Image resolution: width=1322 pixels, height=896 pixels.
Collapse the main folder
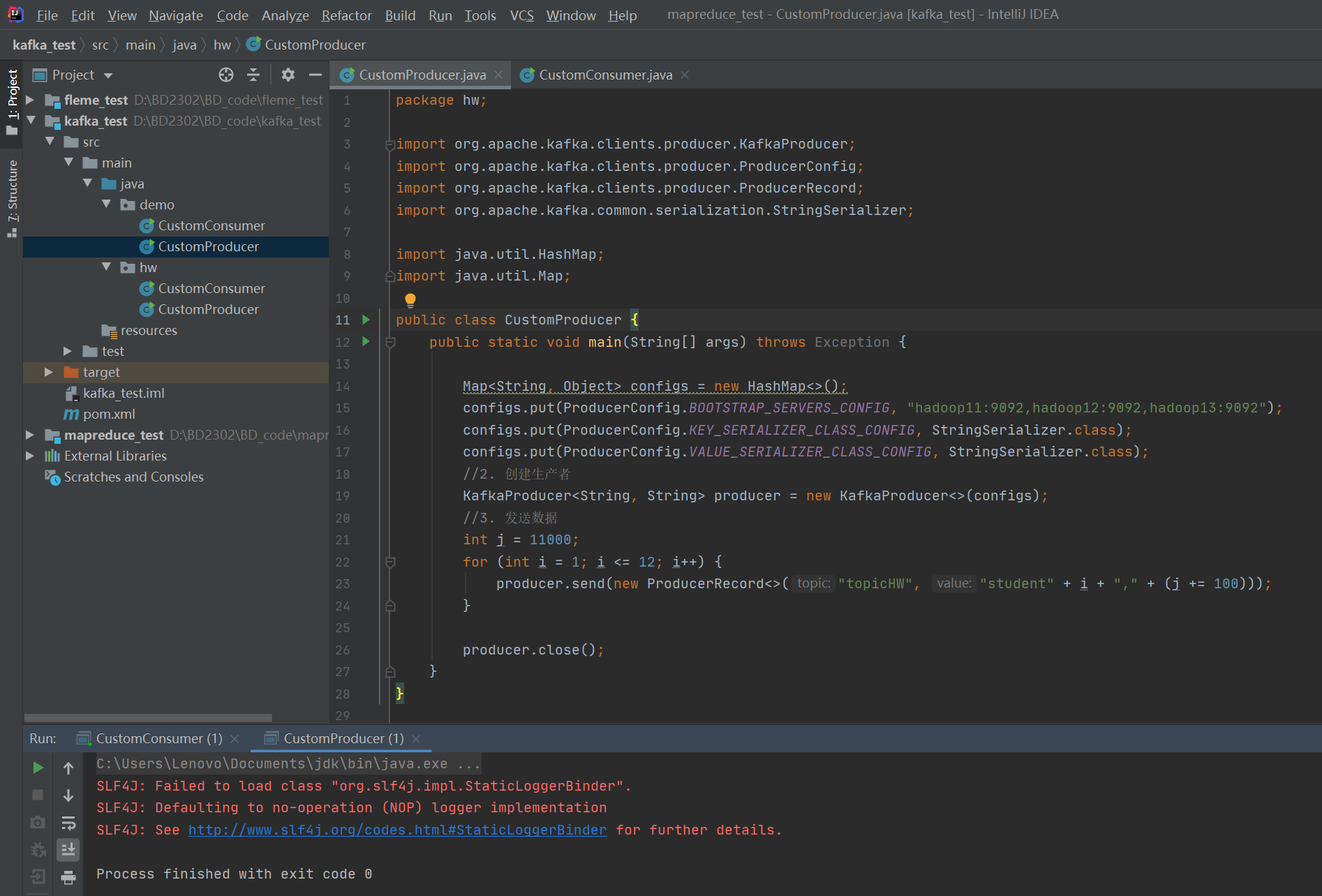68,163
